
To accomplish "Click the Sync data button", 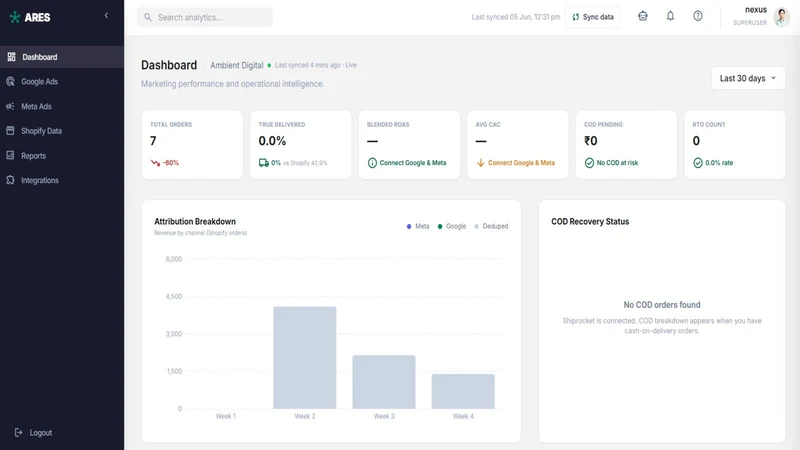I will point(592,17).
